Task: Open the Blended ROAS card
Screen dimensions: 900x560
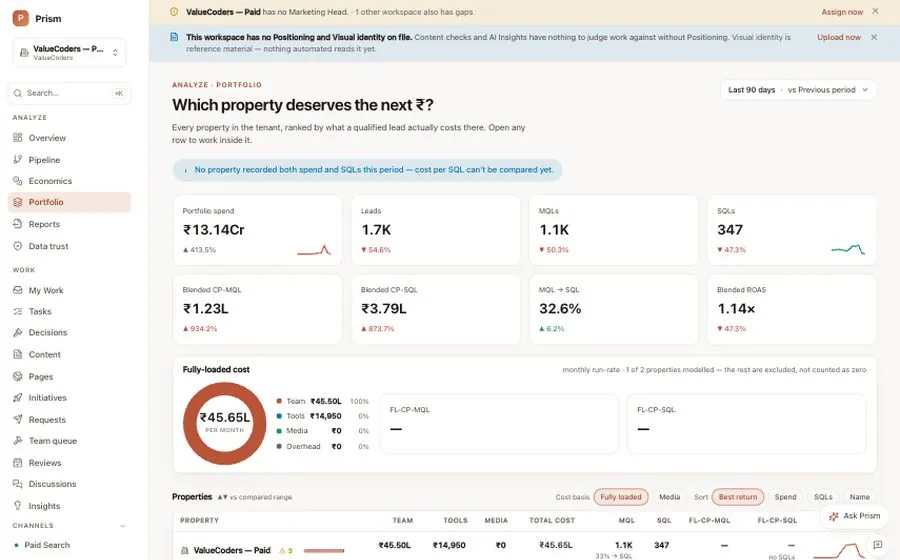Action: 792,309
